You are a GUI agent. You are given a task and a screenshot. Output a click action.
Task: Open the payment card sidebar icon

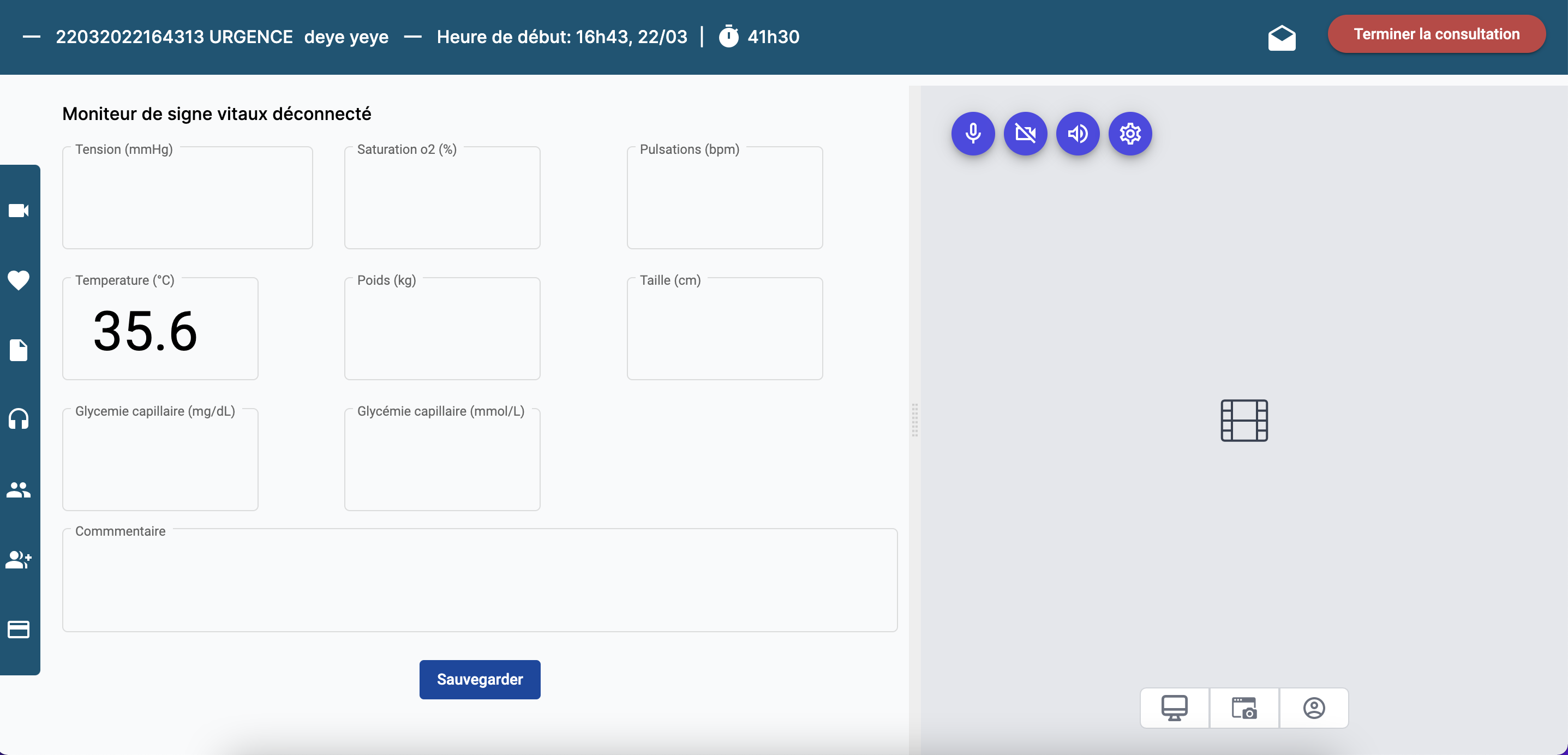(18, 629)
